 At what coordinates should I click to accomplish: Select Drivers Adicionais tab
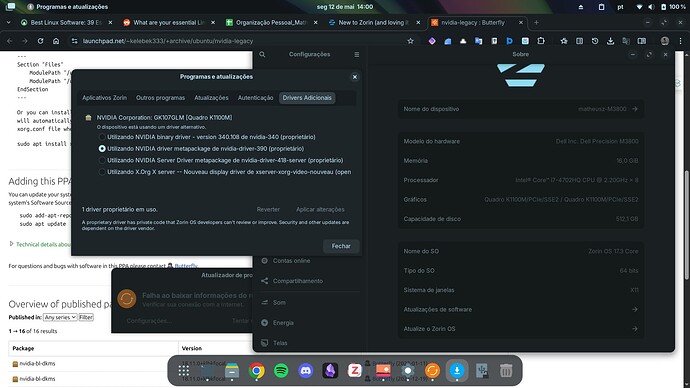pos(307,98)
